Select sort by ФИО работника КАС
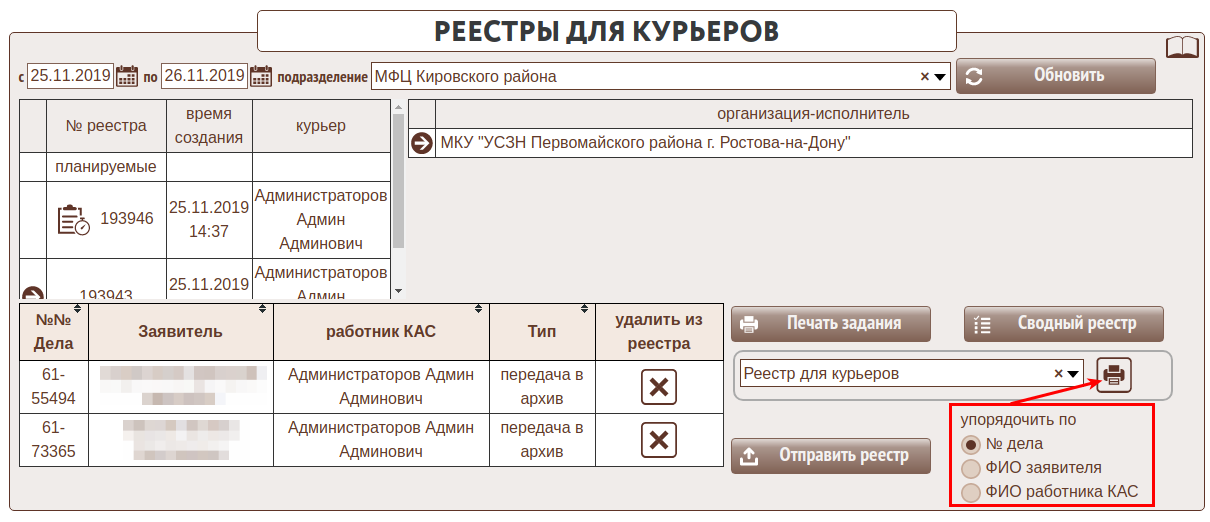The image size is (1210, 522). pos(970,492)
